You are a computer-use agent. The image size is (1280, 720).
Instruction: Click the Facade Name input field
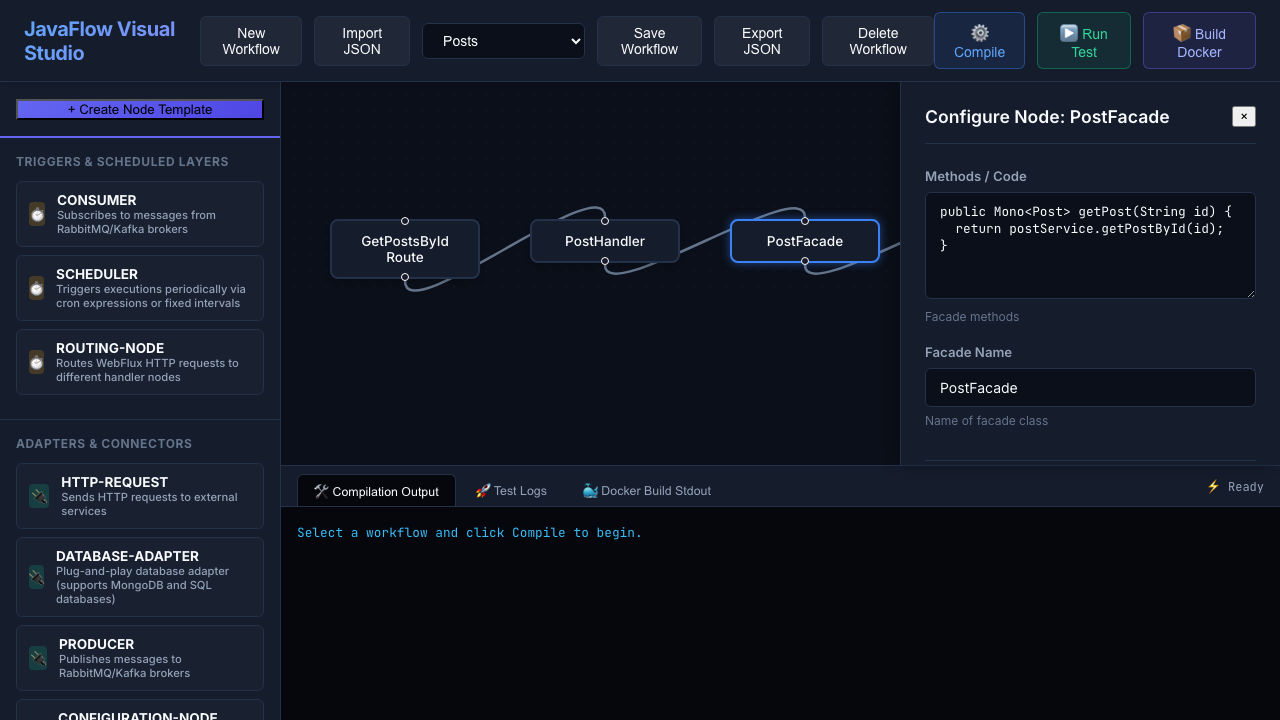pyautogui.click(x=1090, y=388)
